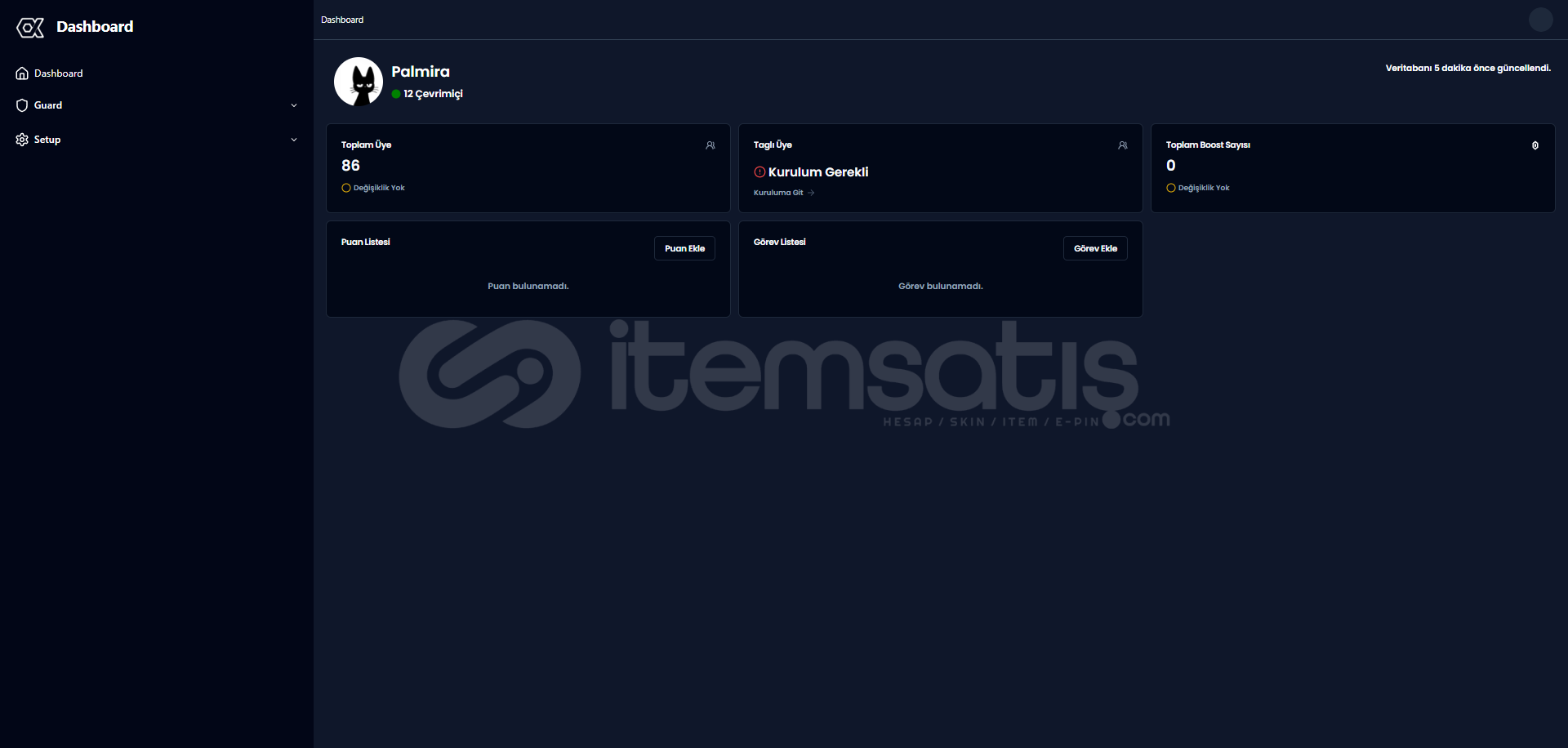Open the Guard sidebar menu
The image size is (1568, 748).
pos(157,105)
